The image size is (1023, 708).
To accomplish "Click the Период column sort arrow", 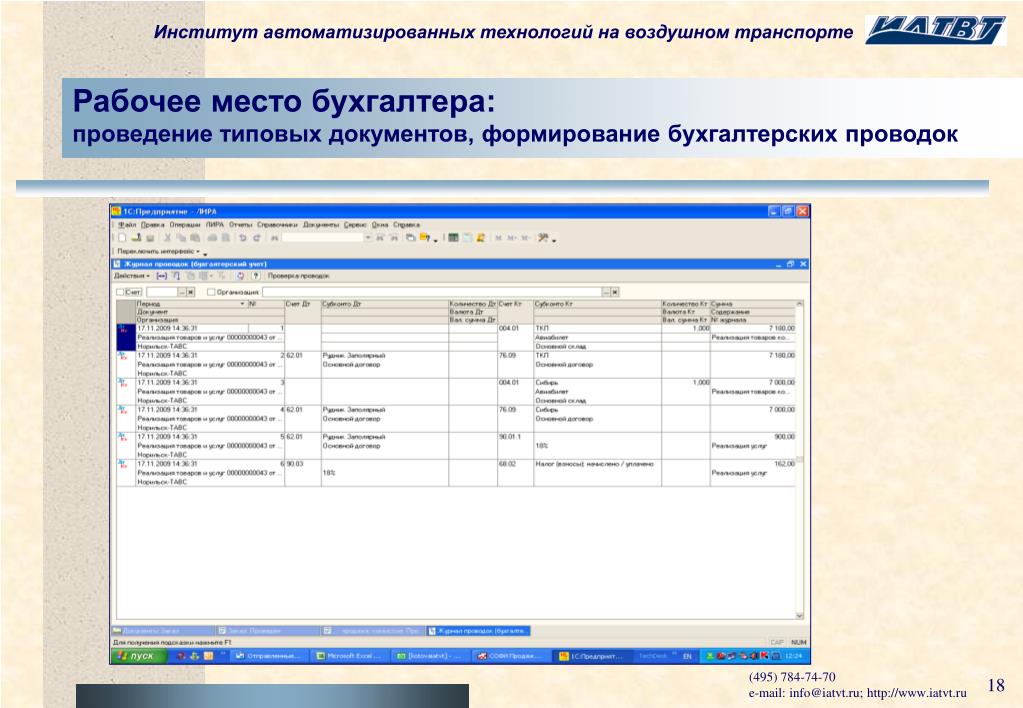I will 243,304.
